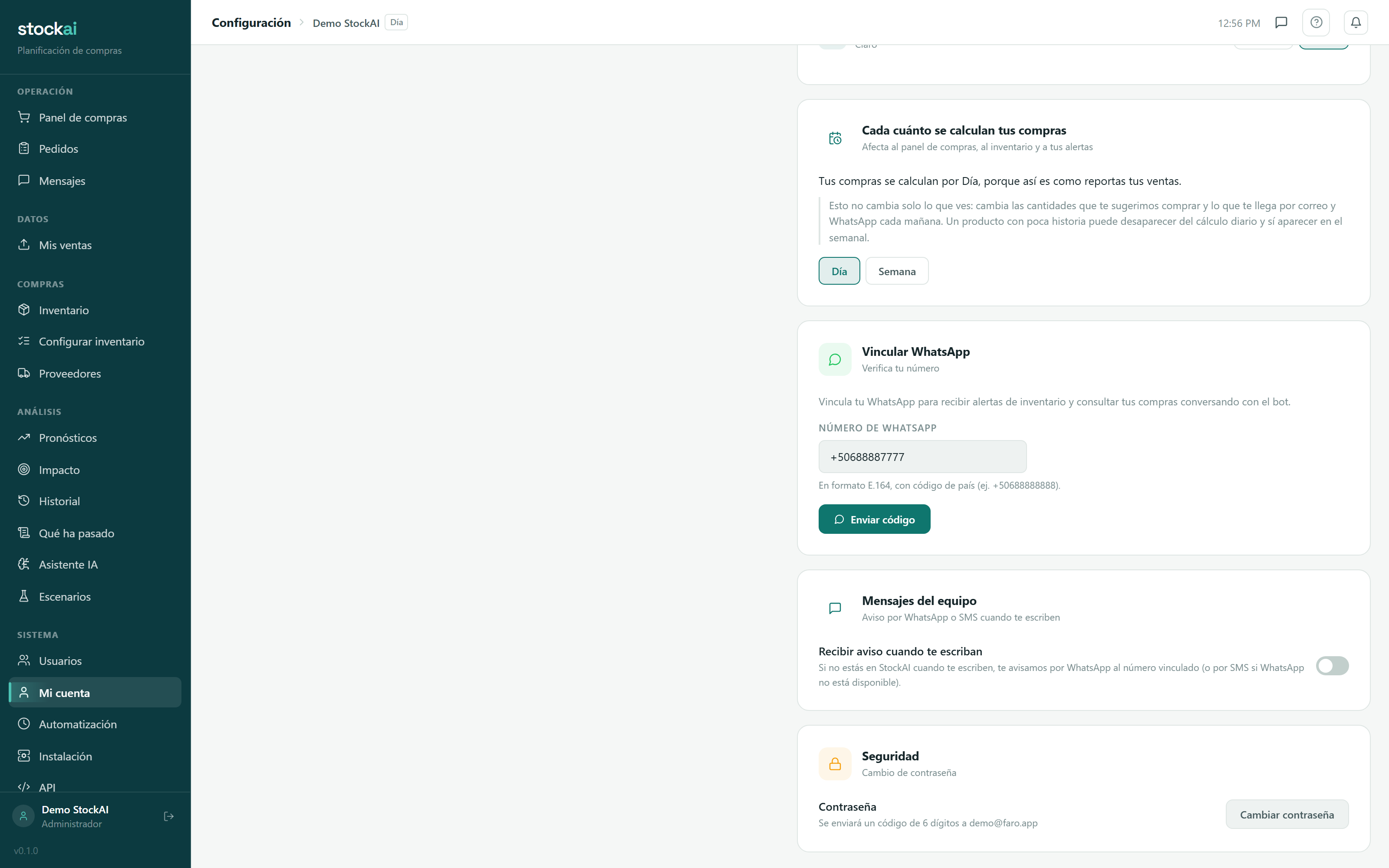Screen dimensions: 1389x868
Task: Open Instalación page label in sidebar
Action: tap(66, 756)
